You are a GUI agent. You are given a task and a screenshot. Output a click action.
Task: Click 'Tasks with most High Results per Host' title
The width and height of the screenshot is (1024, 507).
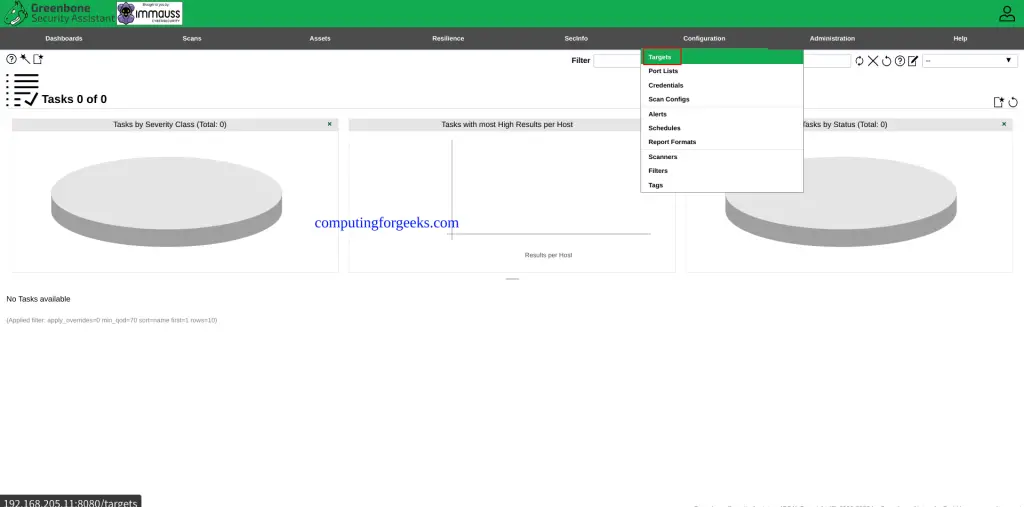[507, 124]
